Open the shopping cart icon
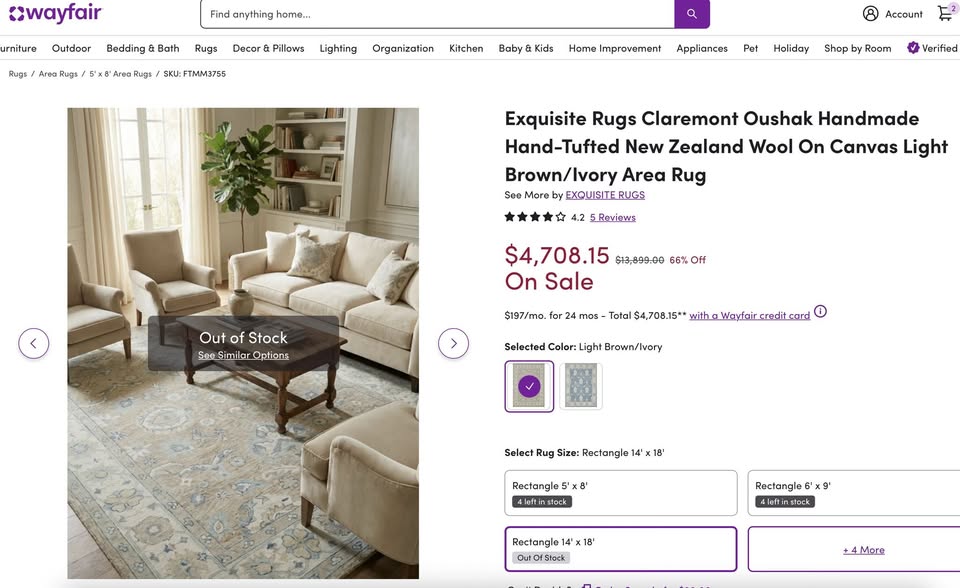 click(x=945, y=14)
